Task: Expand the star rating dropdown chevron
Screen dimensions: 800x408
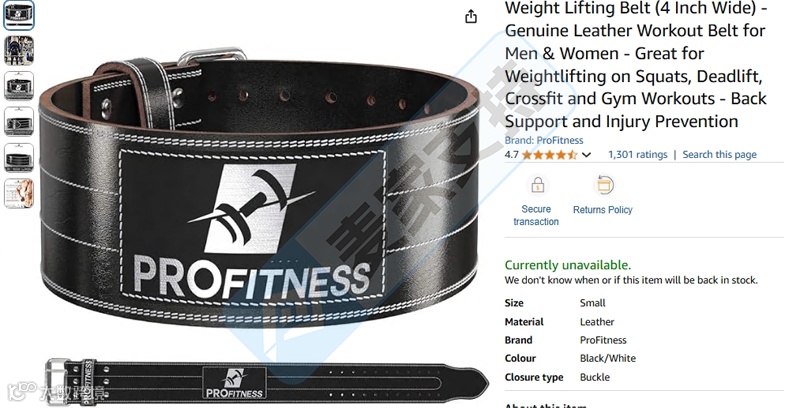Action: (586, 155)
